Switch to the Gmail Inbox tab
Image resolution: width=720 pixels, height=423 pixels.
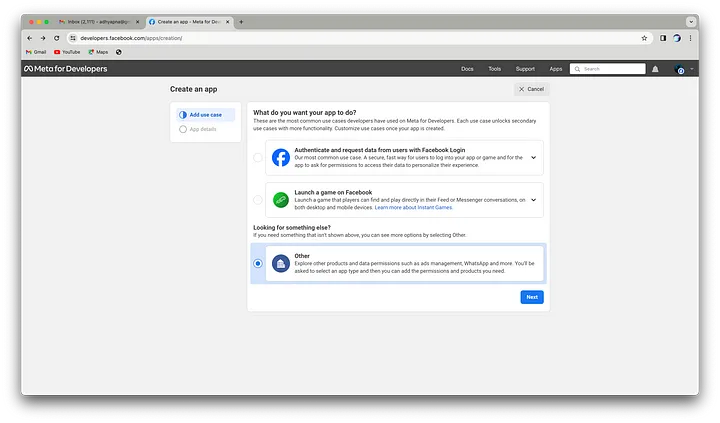pos(99,22)
